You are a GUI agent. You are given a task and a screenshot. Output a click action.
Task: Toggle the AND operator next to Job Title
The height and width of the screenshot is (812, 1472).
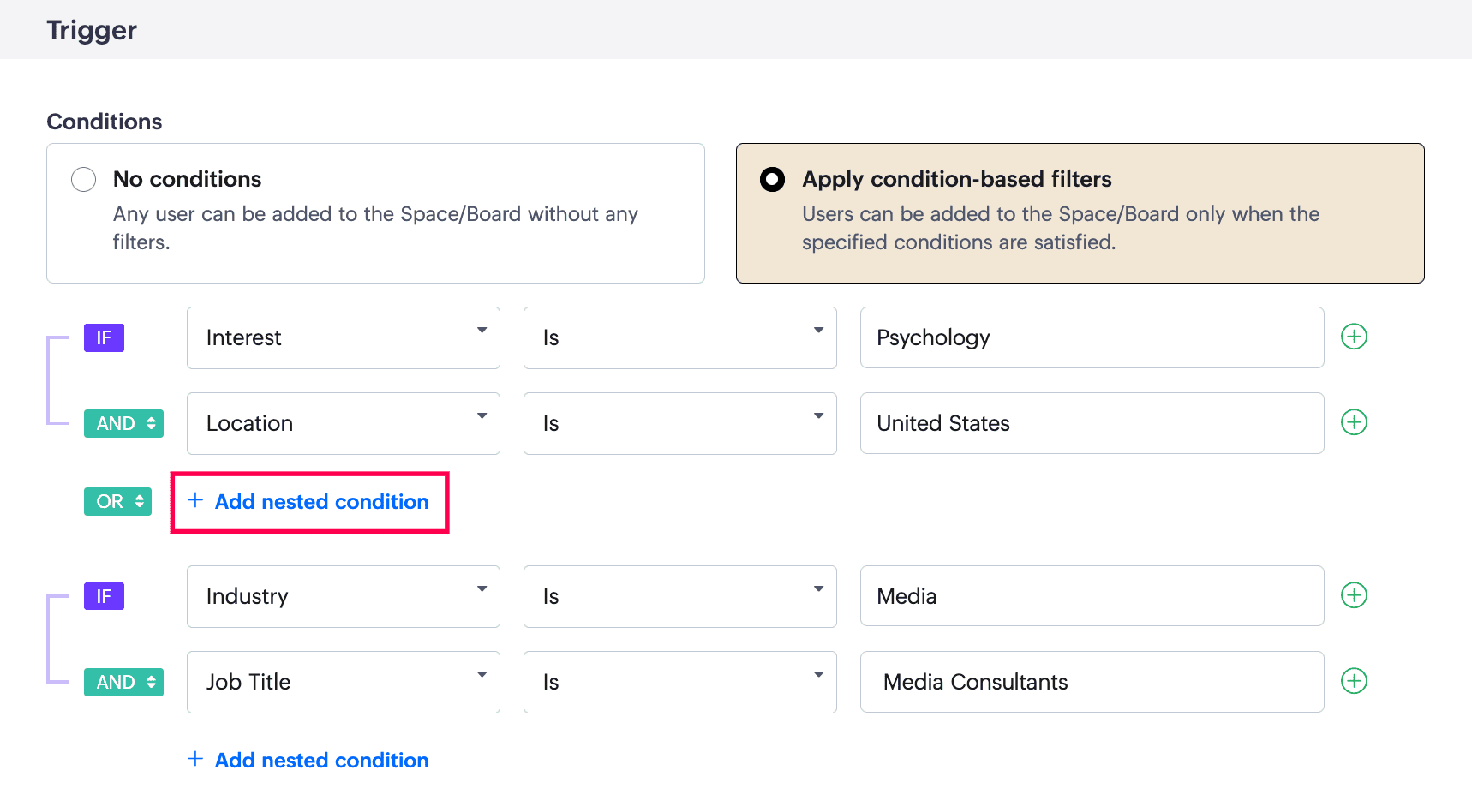[124, 682]
